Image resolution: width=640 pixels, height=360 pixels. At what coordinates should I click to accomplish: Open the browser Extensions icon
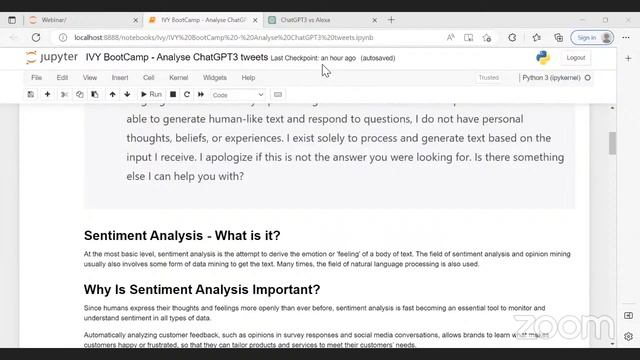(512, 38)
